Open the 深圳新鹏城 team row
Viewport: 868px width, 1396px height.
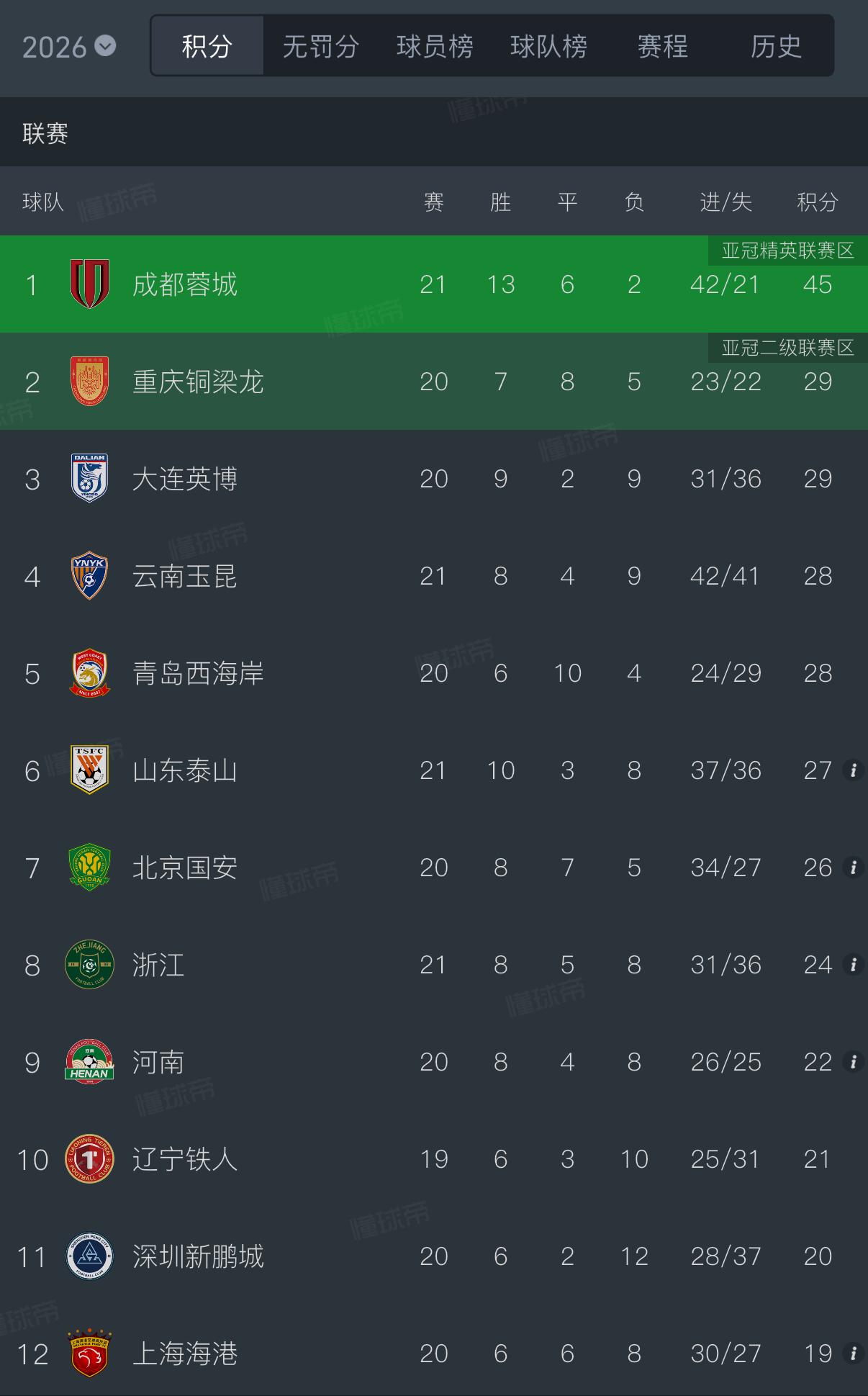(434, 1256)
